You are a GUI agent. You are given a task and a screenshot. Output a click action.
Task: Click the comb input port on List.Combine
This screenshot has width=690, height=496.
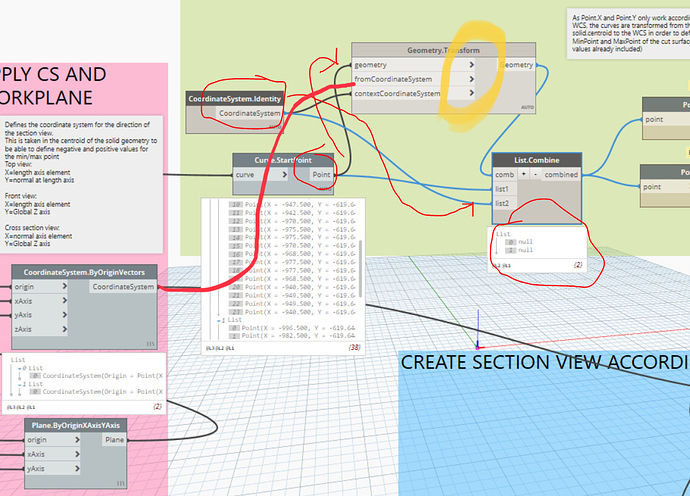pyautogui.click(x=504, y=175)
